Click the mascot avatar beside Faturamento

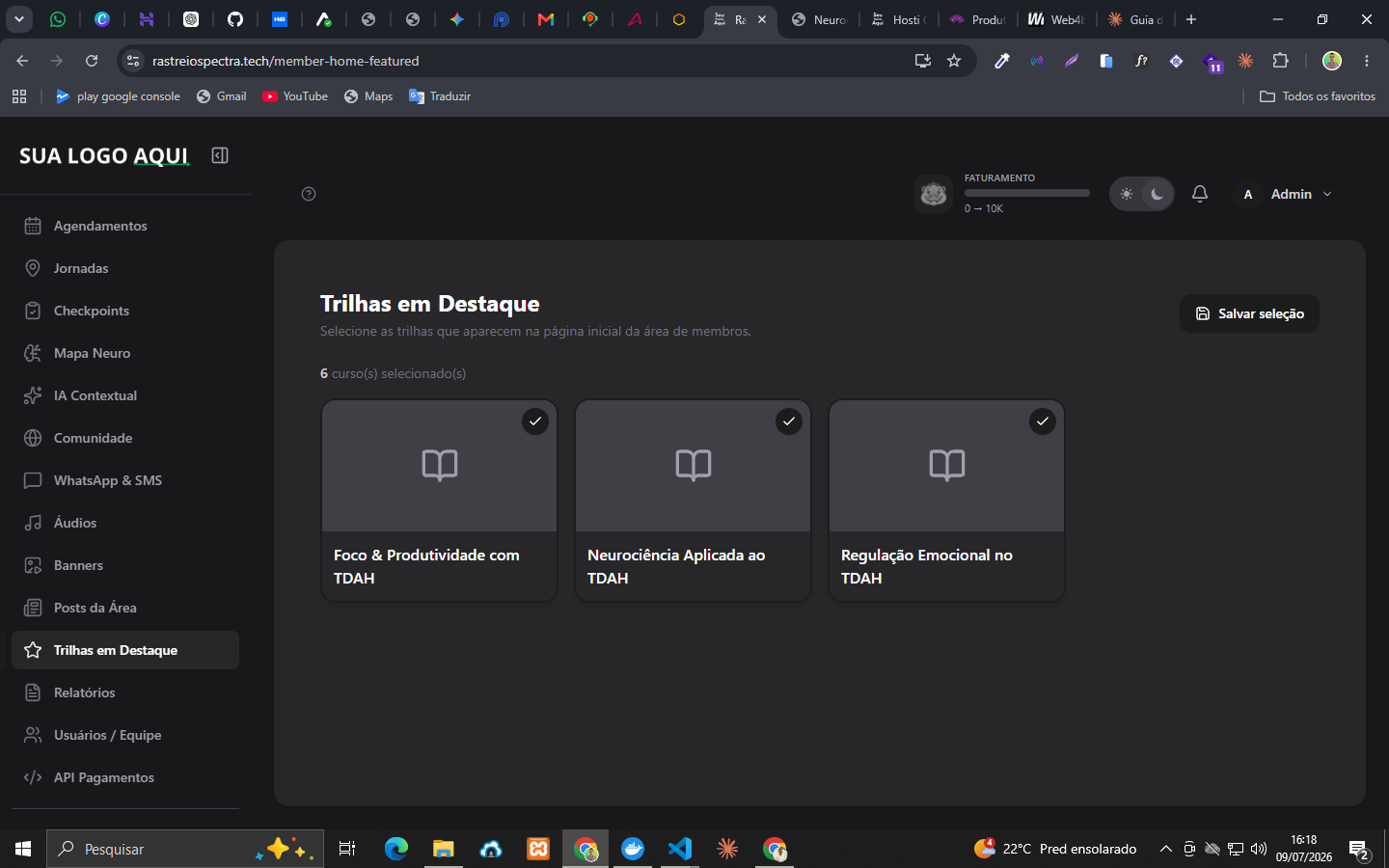934,194
